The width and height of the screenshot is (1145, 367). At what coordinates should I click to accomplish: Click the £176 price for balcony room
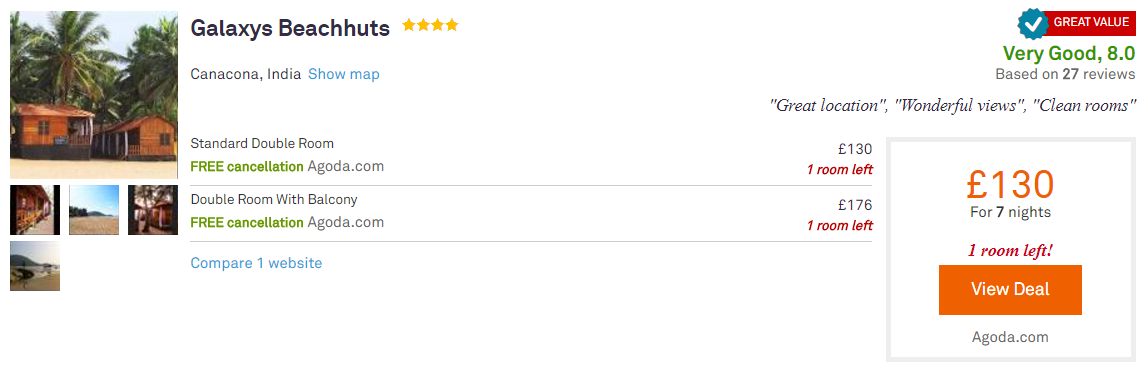[x=855, y=205]
